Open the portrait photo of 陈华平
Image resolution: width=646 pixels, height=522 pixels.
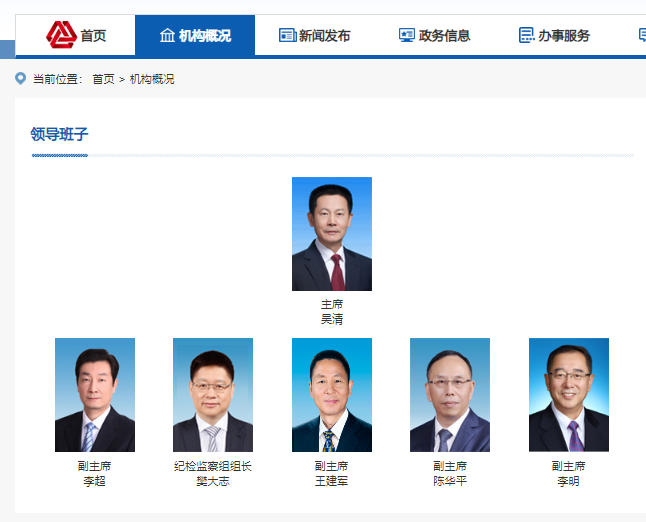click(x=450, y=395)
